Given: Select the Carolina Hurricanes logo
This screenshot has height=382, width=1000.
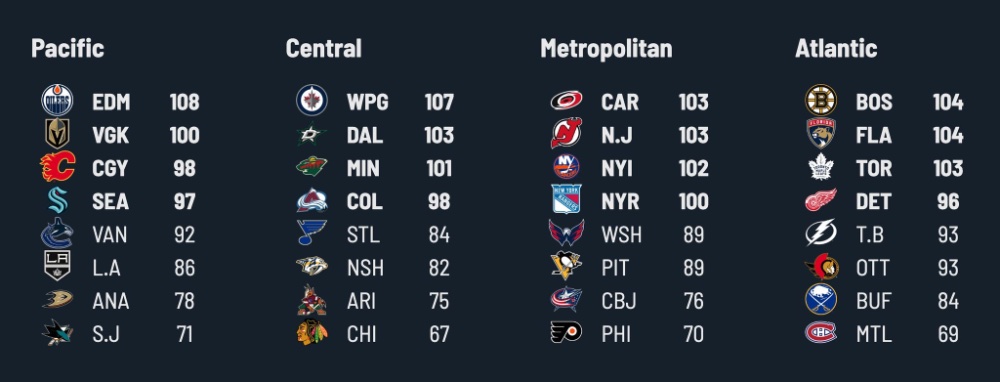Looking at the screenshot, I should (x=566, y=101).
